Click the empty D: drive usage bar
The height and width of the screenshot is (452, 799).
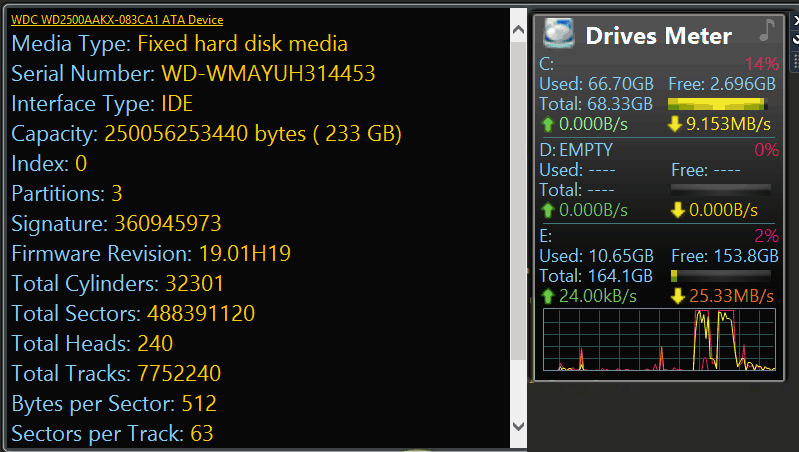tap(721, 190)
